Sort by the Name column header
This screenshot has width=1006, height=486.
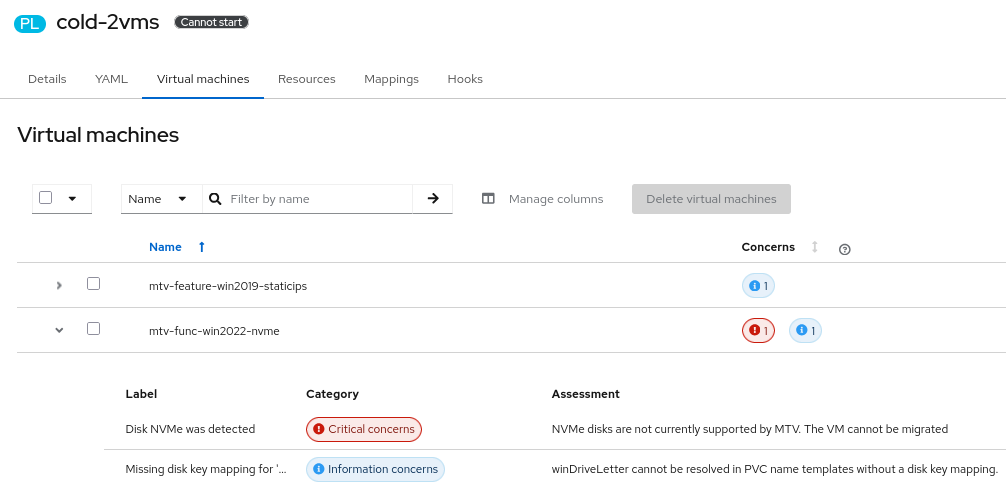166,247
